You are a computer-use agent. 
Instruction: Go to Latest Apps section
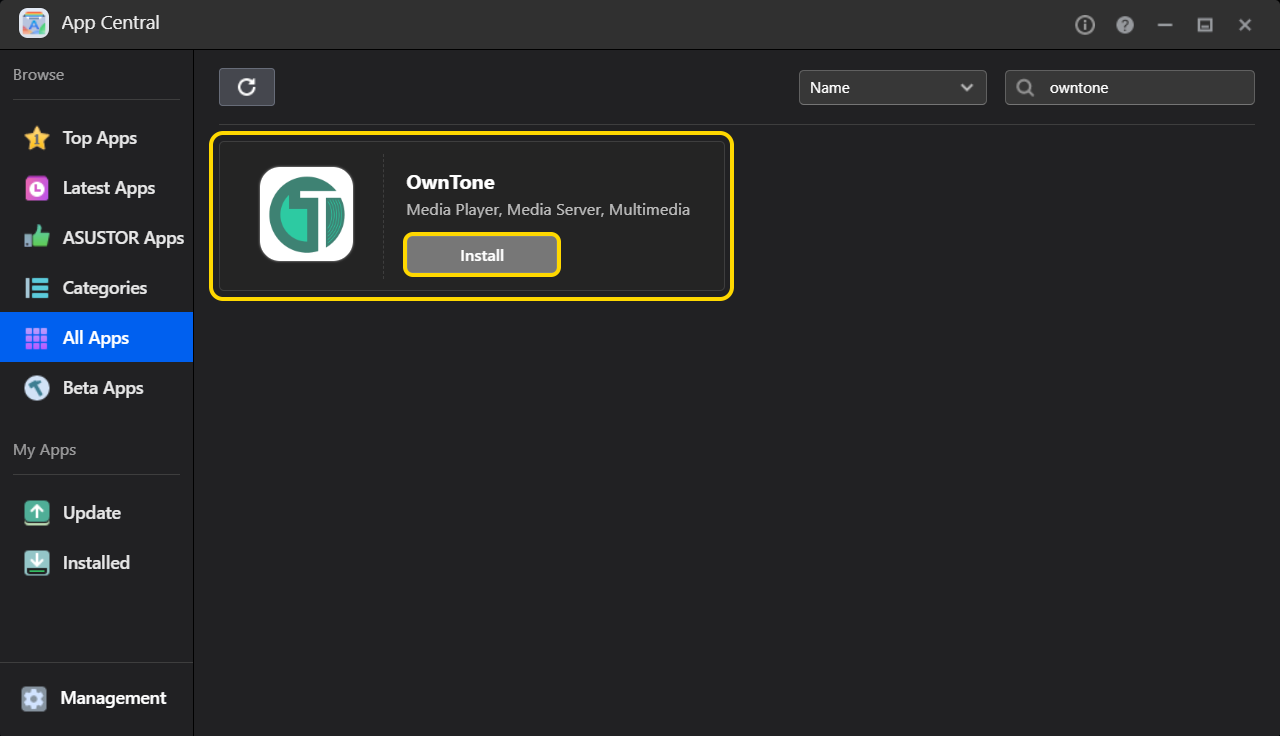(97, 188)
